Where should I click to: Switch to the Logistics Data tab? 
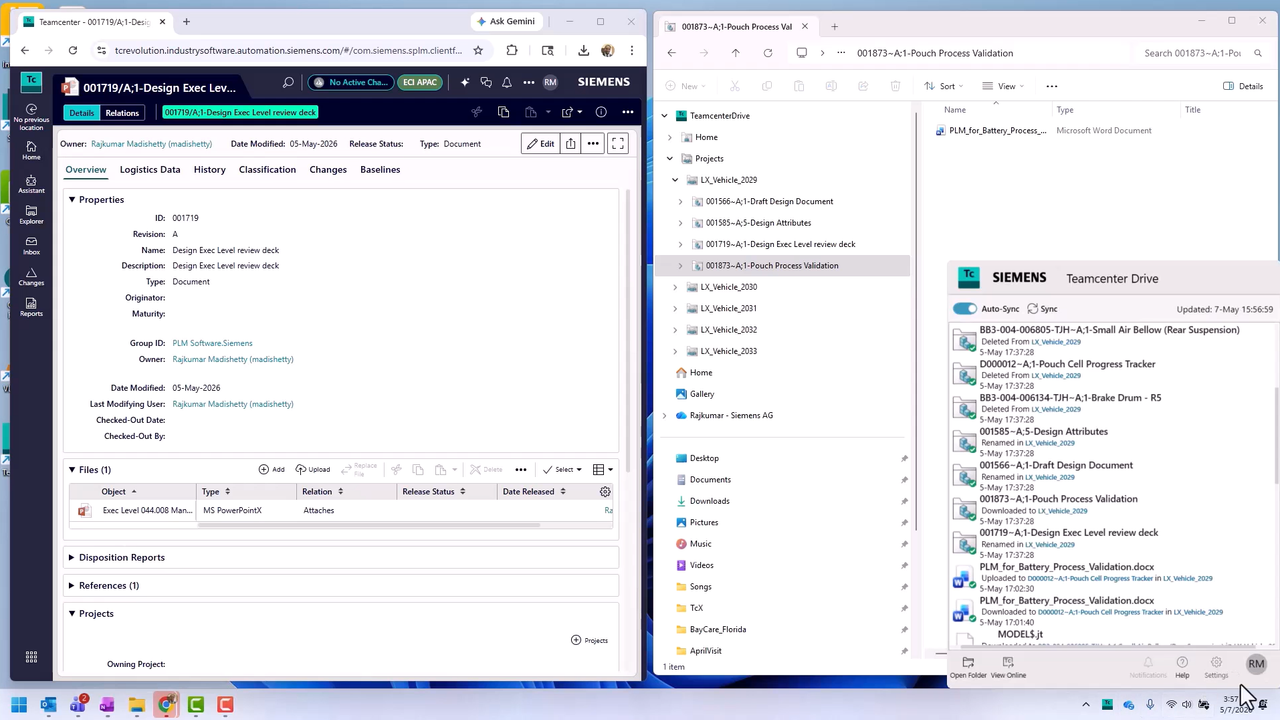[150, 170]
